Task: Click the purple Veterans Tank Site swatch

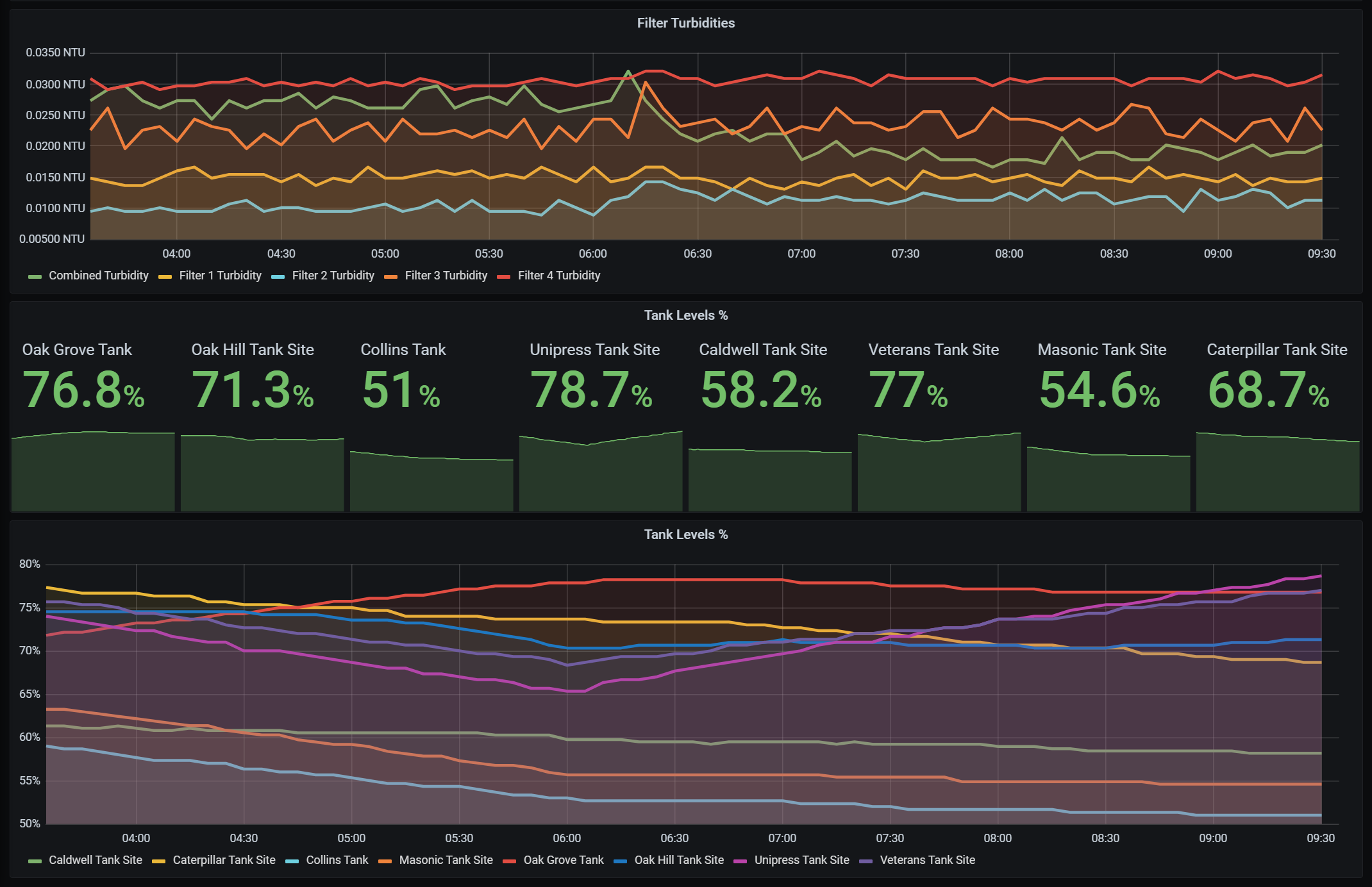Action: (866, 861)
